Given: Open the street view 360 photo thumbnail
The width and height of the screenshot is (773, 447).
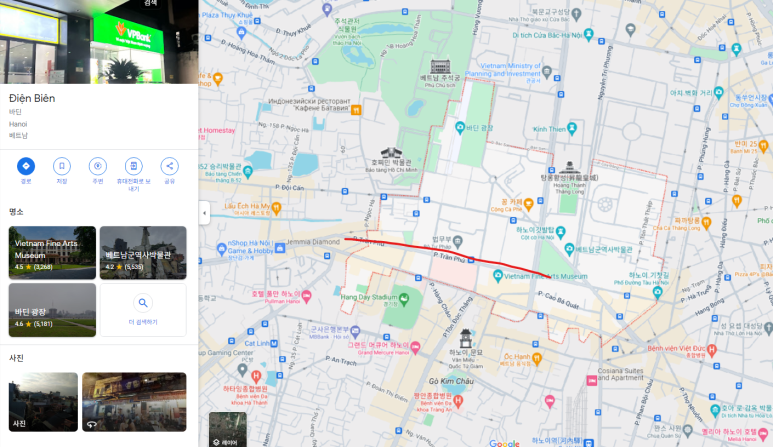Looking at the screenshot, I should [x=134, y=402].
